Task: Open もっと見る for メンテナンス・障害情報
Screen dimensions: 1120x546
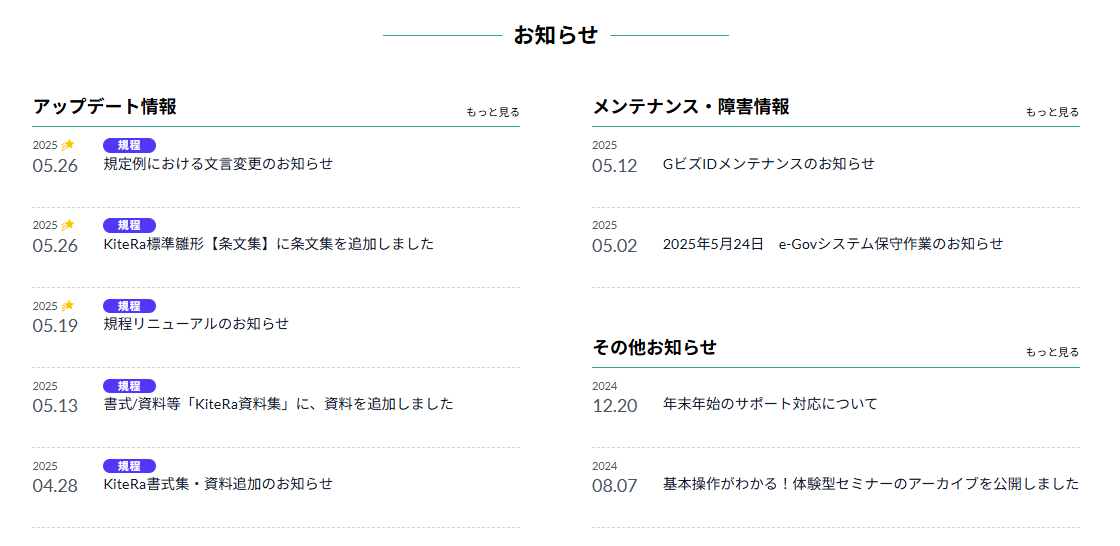Action: (1052, 111)
